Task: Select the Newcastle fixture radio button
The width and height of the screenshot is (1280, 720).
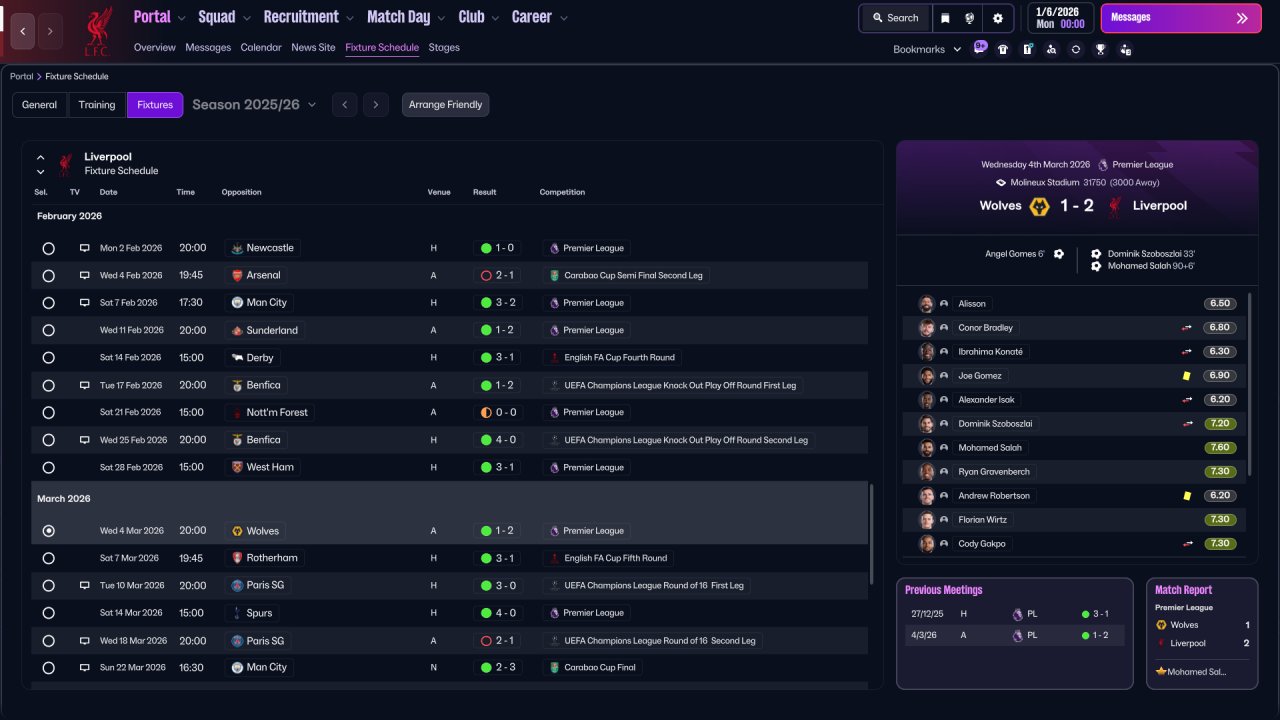Action: pos(49,248)
